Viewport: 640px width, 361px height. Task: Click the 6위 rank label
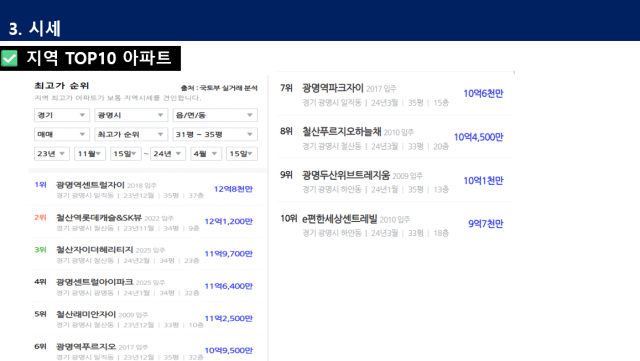[40, 346]
